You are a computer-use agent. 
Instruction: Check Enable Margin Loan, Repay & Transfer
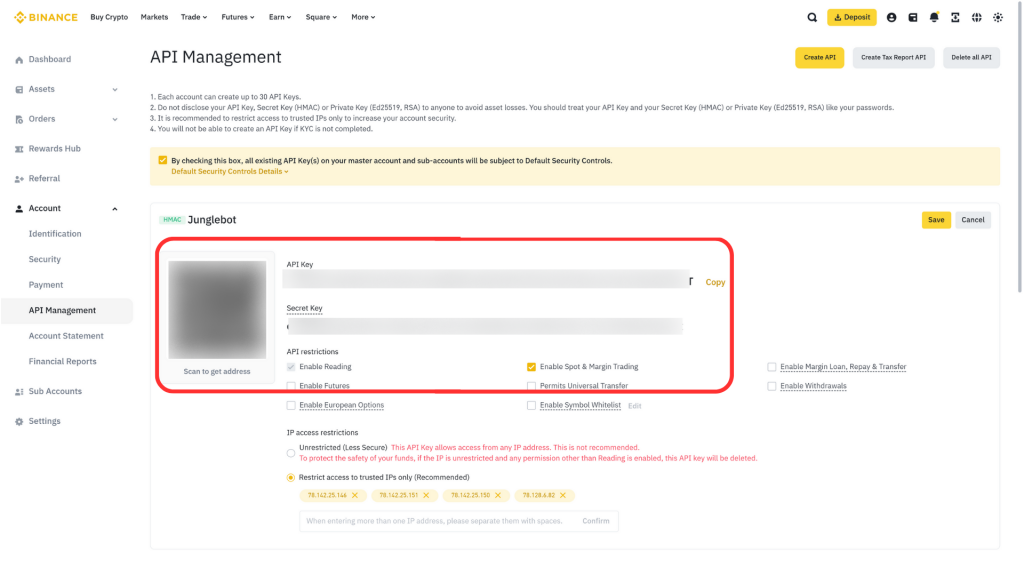point(771,367)
